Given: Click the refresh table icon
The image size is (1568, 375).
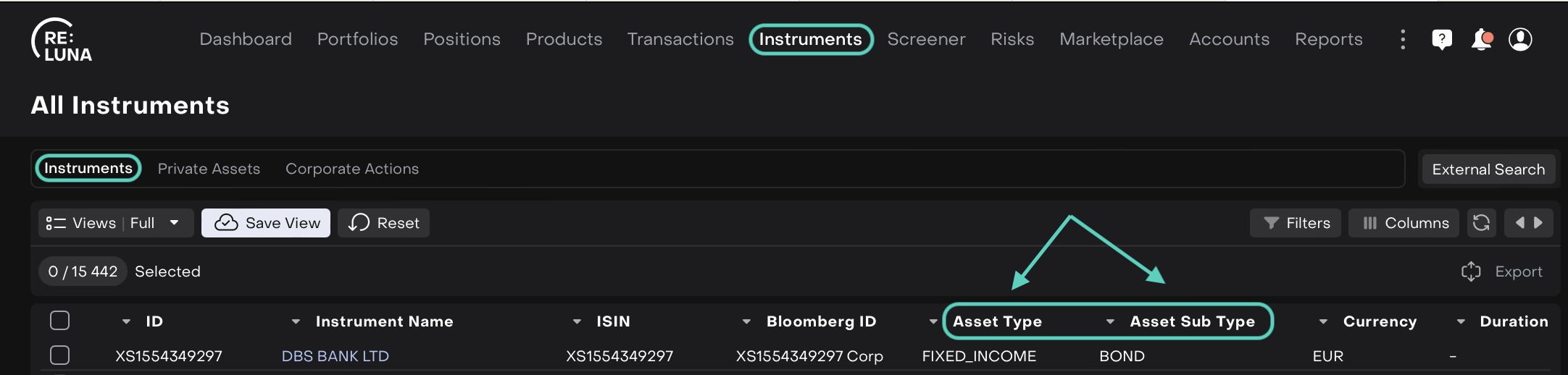Looking at the screenshot, I should tap(1482, 223).
